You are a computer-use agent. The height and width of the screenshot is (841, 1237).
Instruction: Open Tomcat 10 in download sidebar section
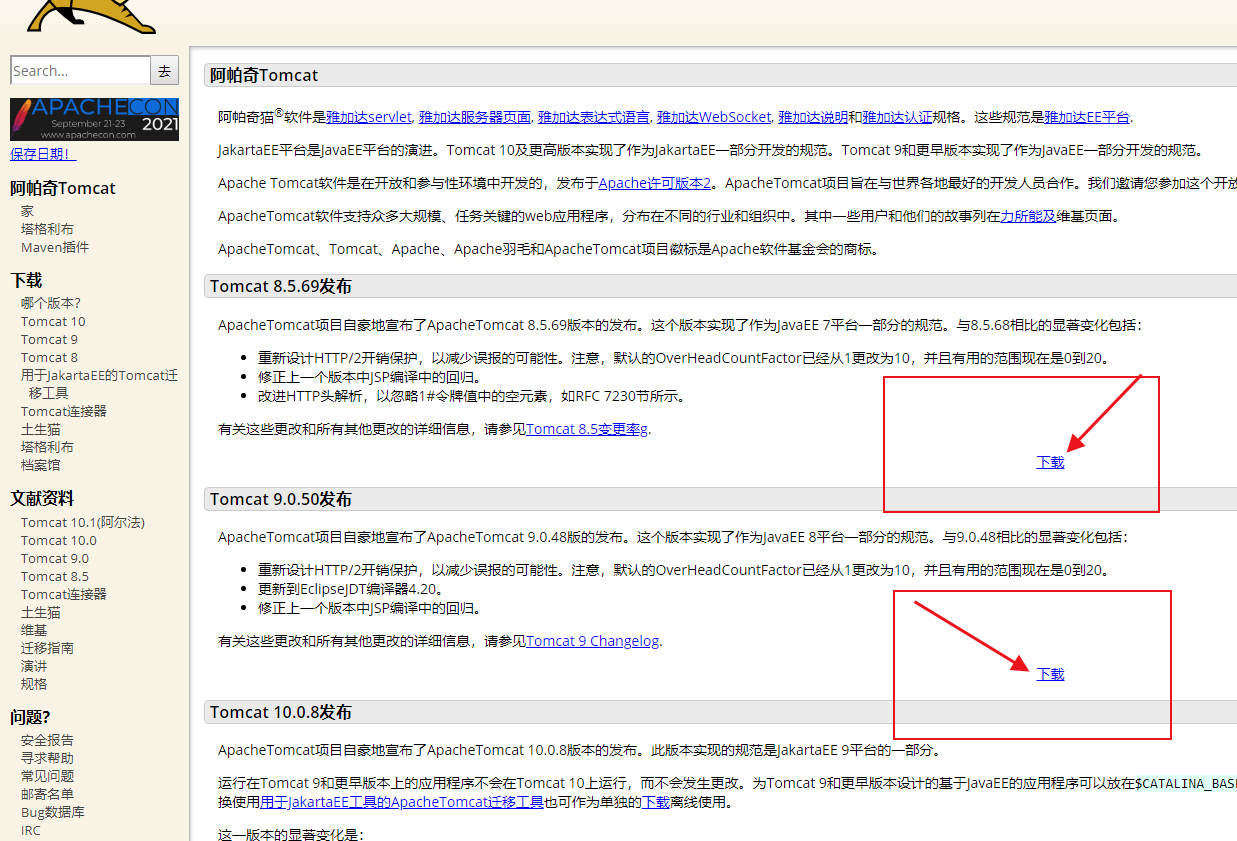pos(53,321)
